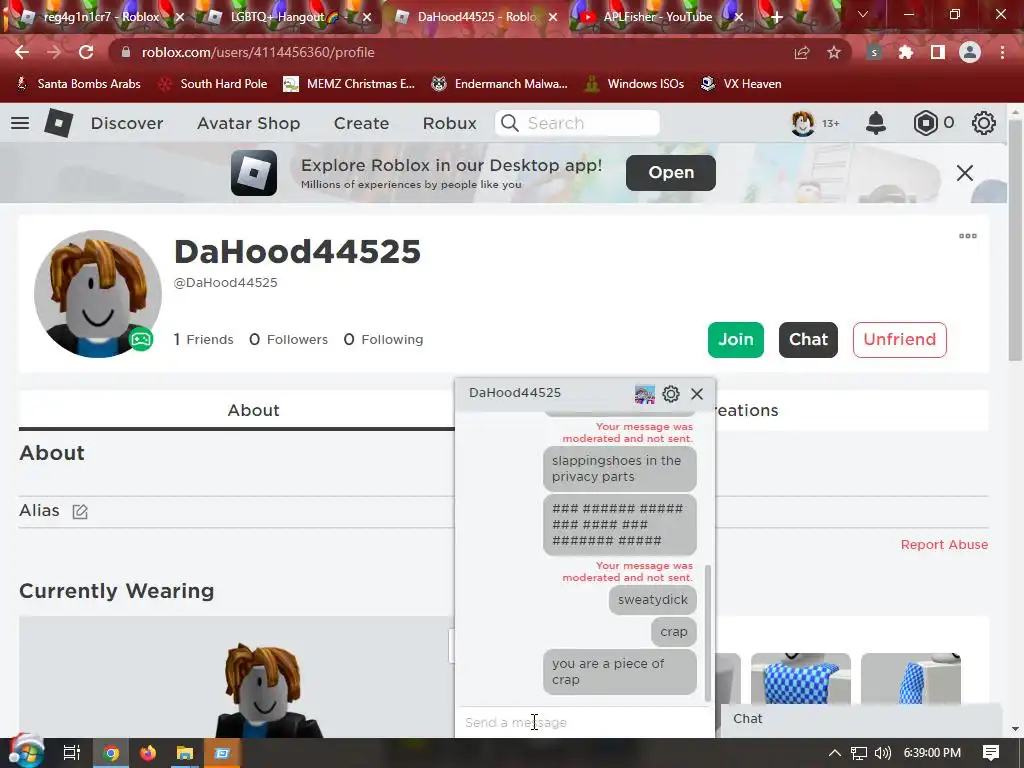This screenshot has width=1024, height=768.
Task: Unfriend DaHood44525
Action: coord(899,340)
